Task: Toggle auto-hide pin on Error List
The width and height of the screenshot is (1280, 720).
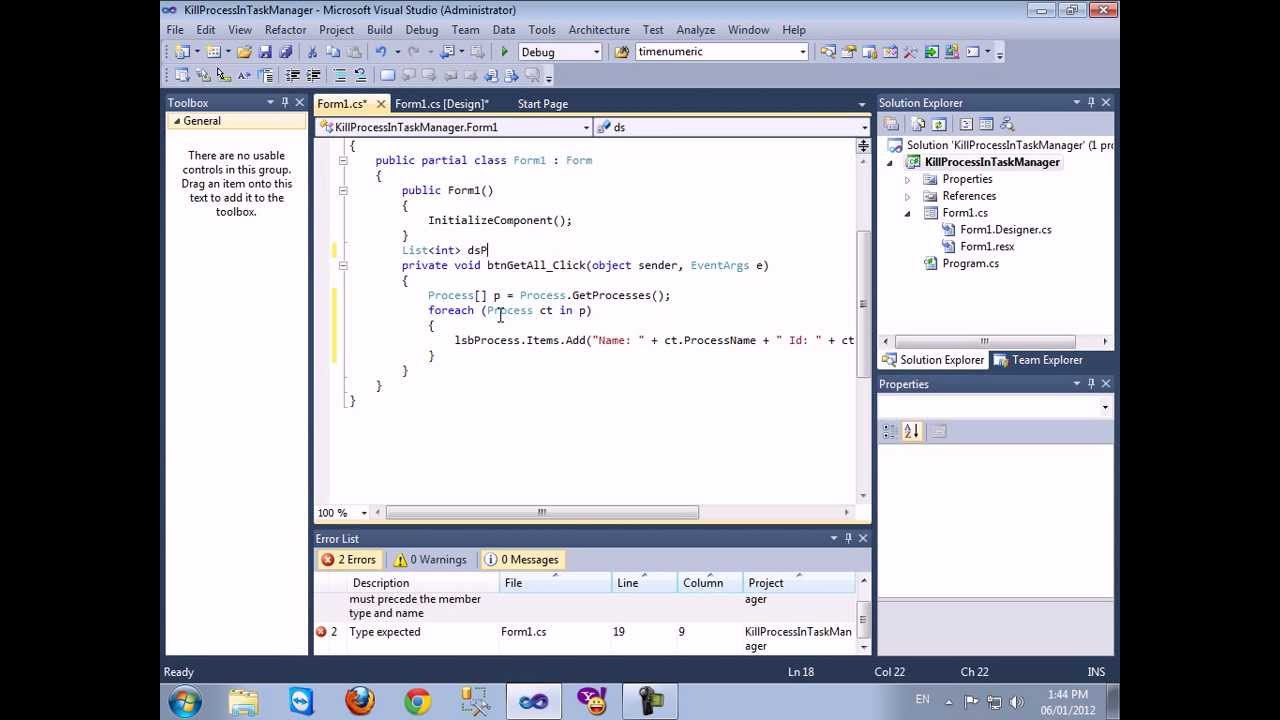Action: tap(848, 539)
